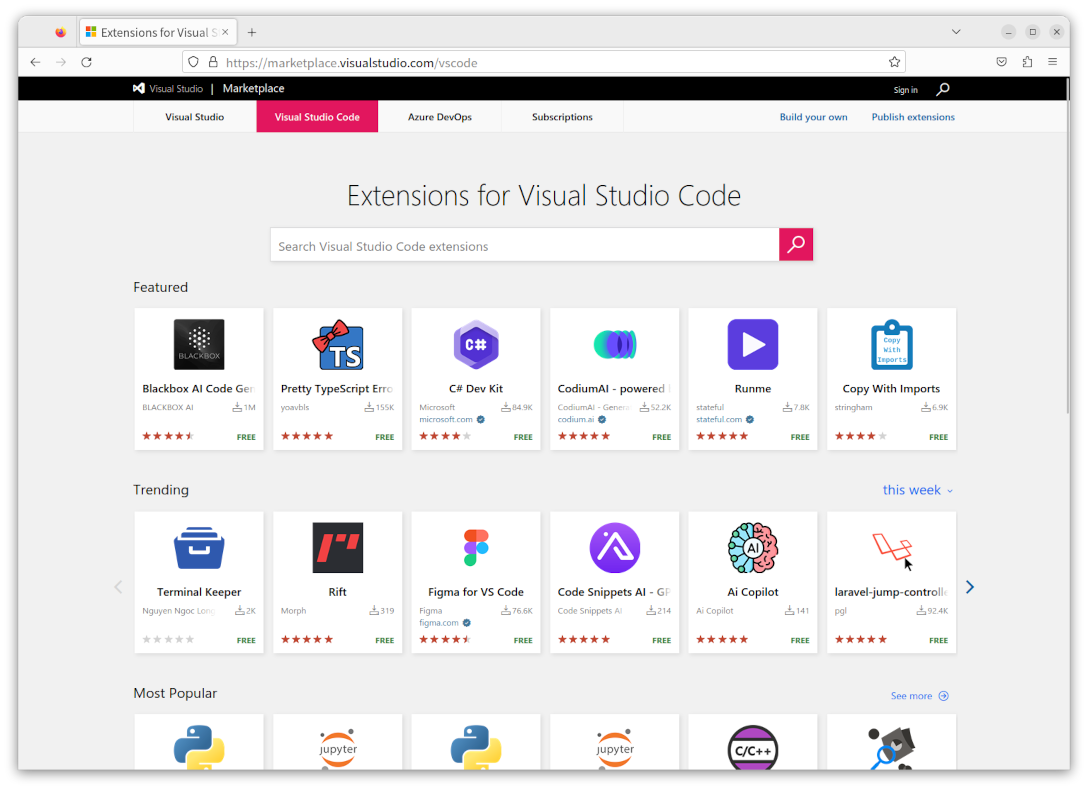Focus the Search Visual Studio Code extensions field
The image size is (1088, 790).
coord(525,245)
